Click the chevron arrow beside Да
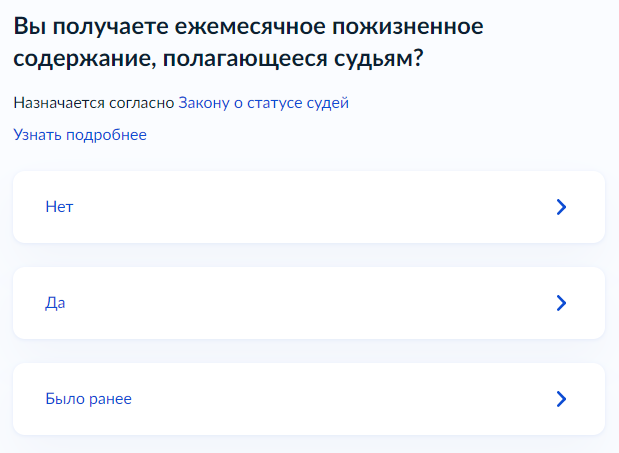 tap(561, 303)
